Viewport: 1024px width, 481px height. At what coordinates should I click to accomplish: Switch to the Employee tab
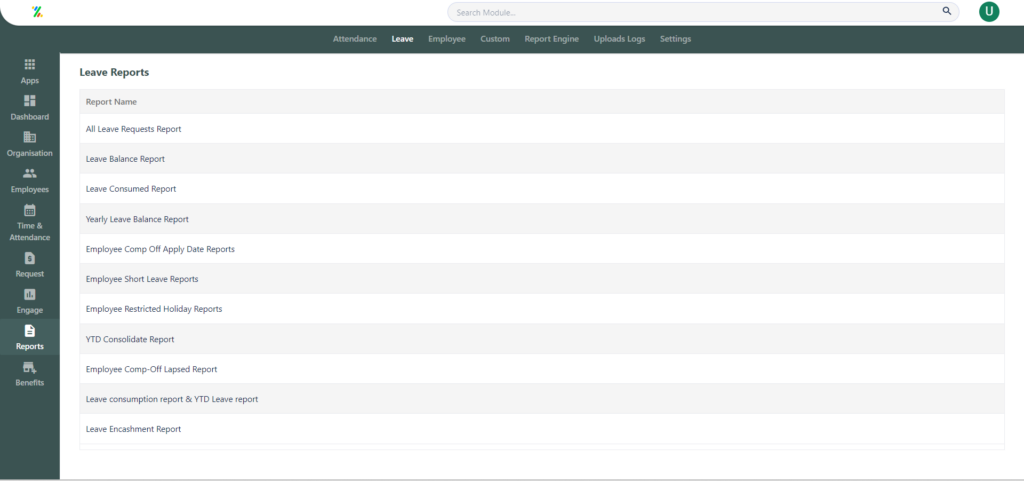pos(447,39)
